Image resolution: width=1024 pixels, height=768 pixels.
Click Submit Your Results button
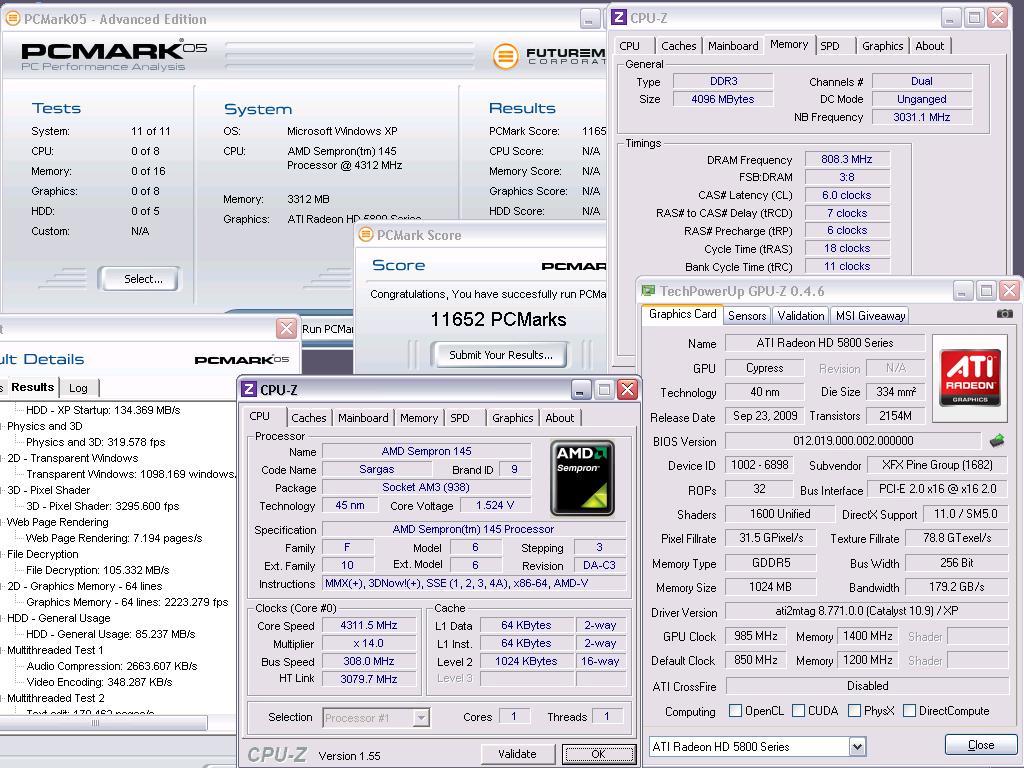pos(500,355)
